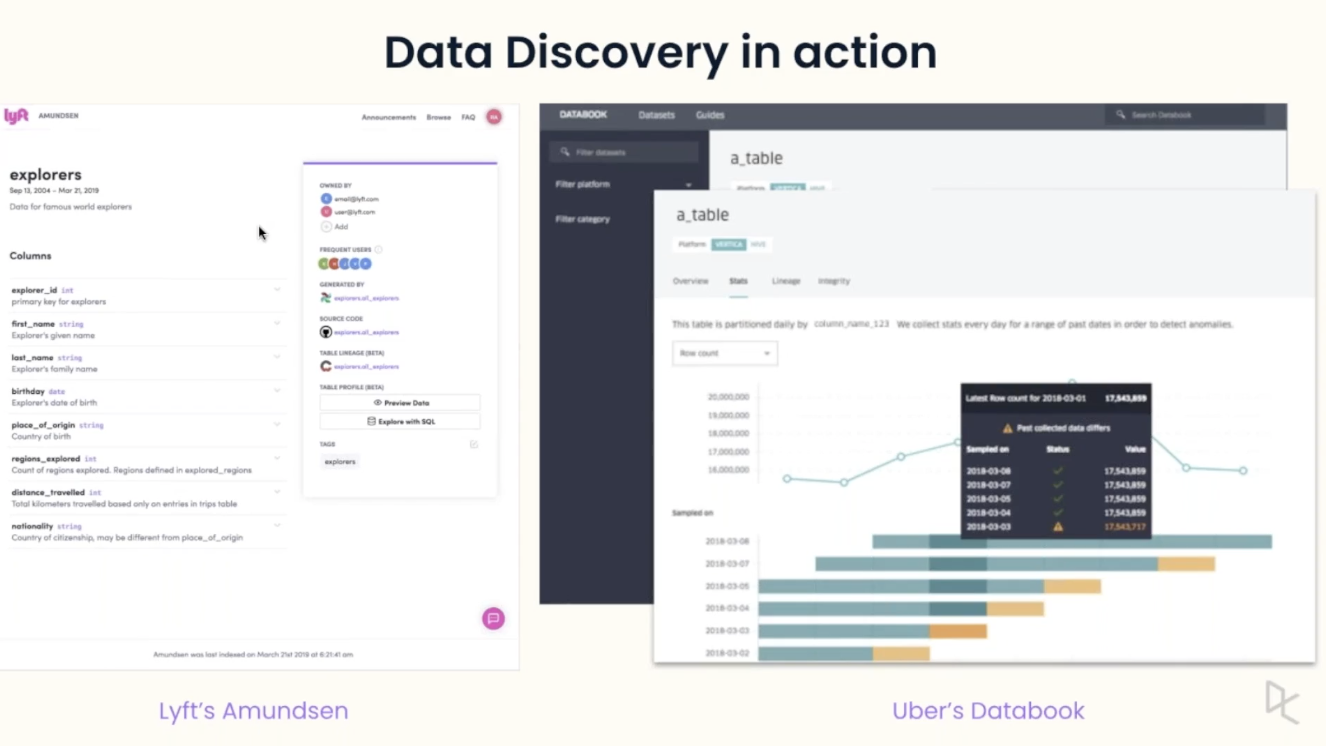The width and height of the screenshot is (1326, 746).
Task: Open the Filter platform dropdown
Action: pos(624,185)
